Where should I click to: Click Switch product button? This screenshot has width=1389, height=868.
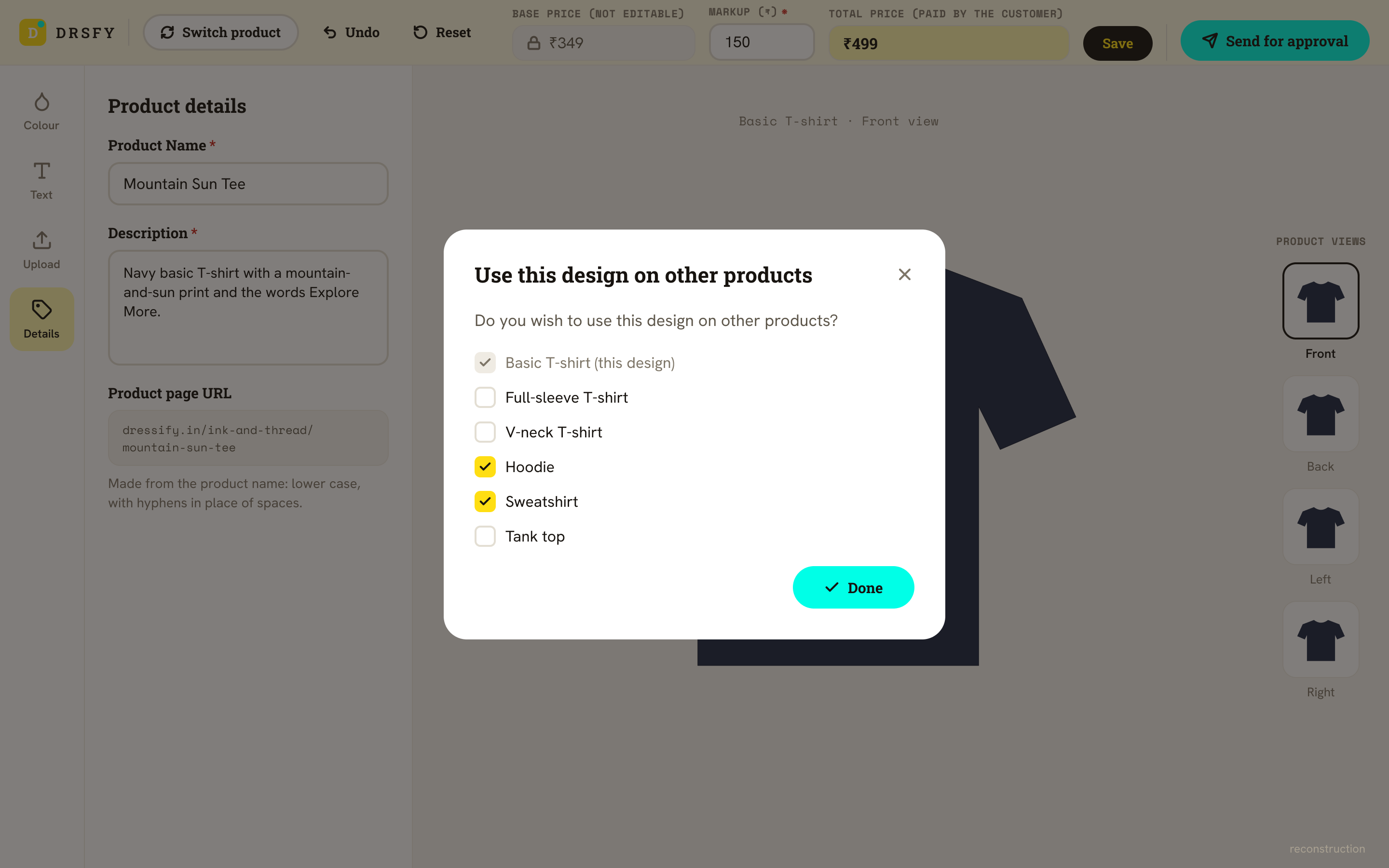pos(220,32)
